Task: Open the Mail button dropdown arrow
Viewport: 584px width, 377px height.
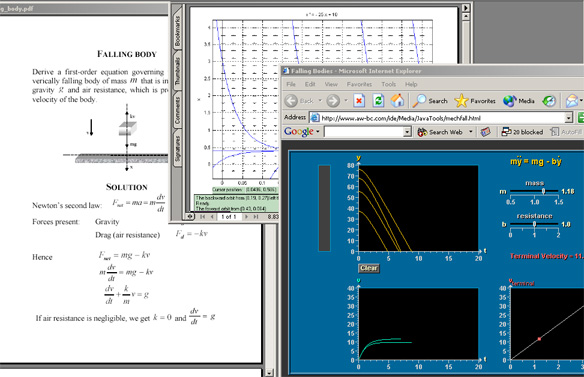Action: click(x=581, y=101)
